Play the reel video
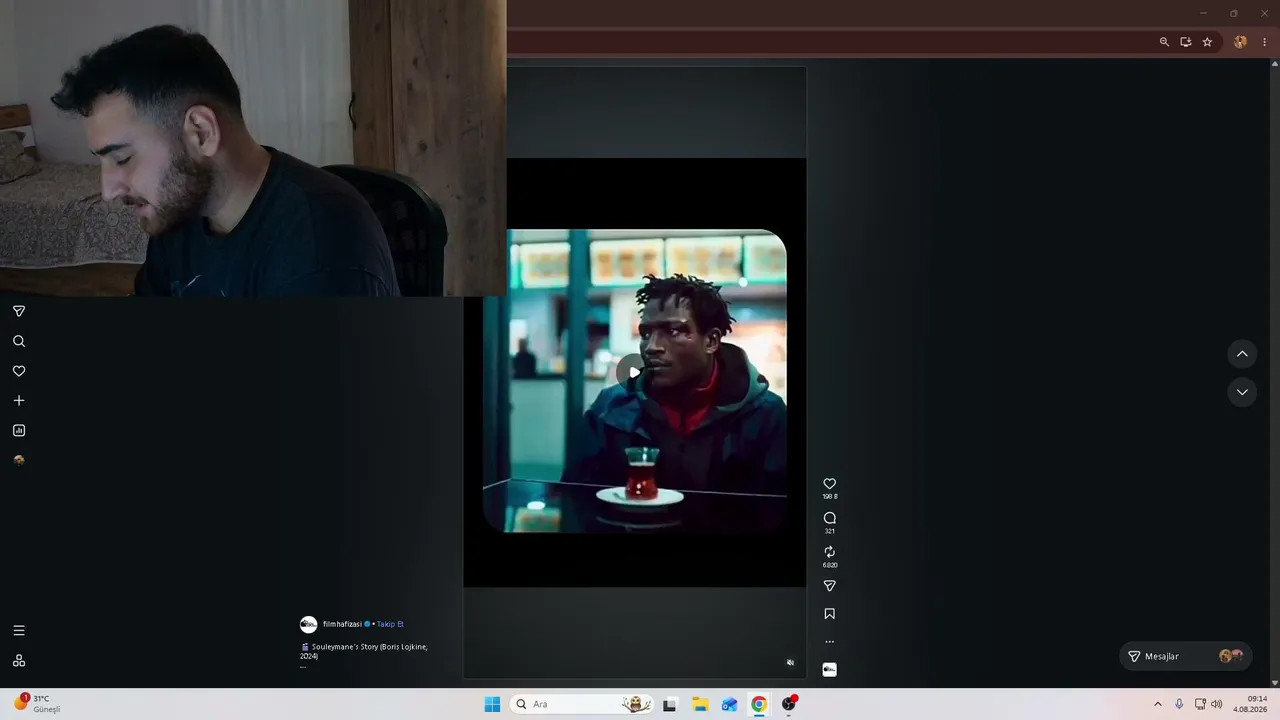 pos(632,372)
